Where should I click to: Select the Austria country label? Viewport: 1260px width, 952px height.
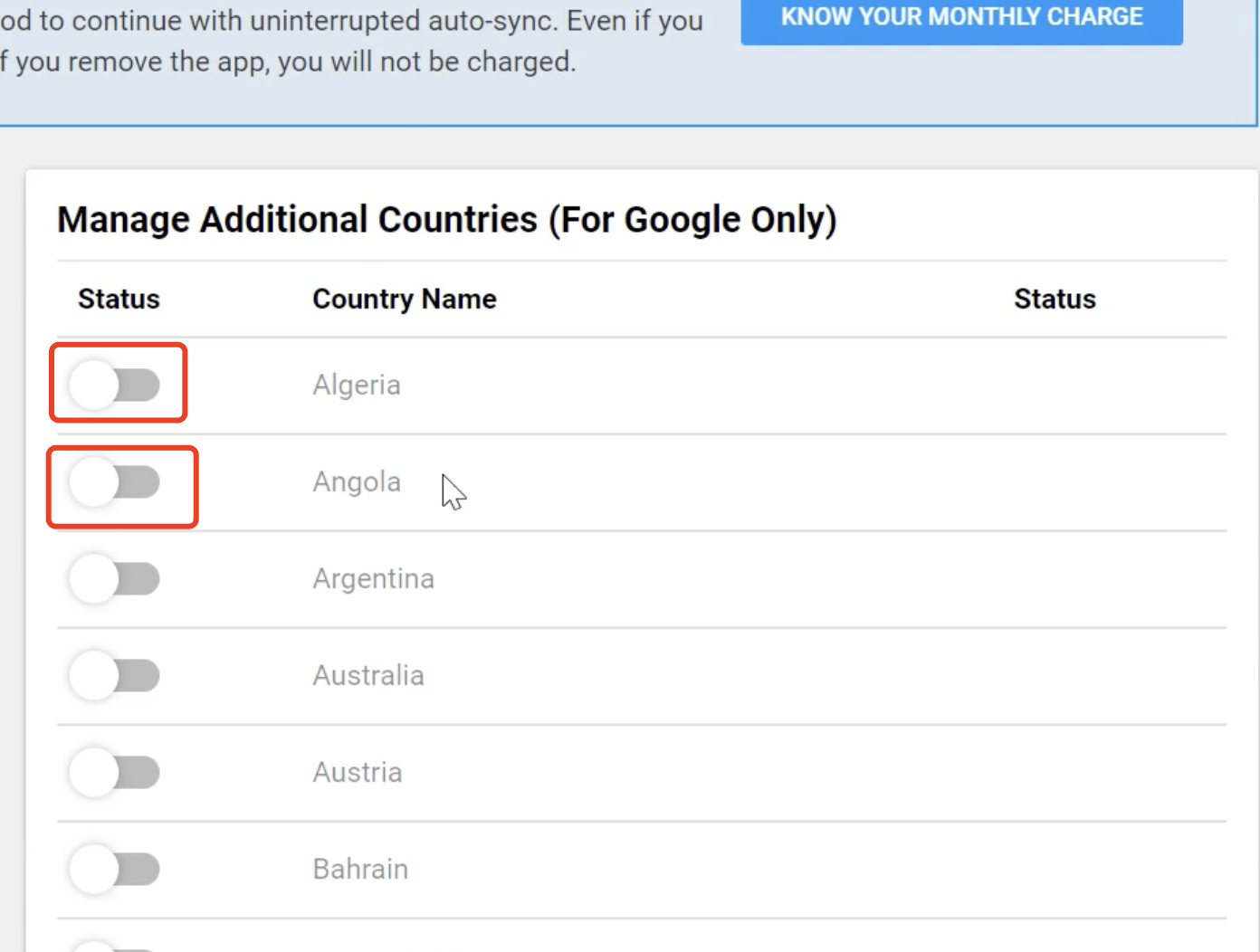pos(358,772)
